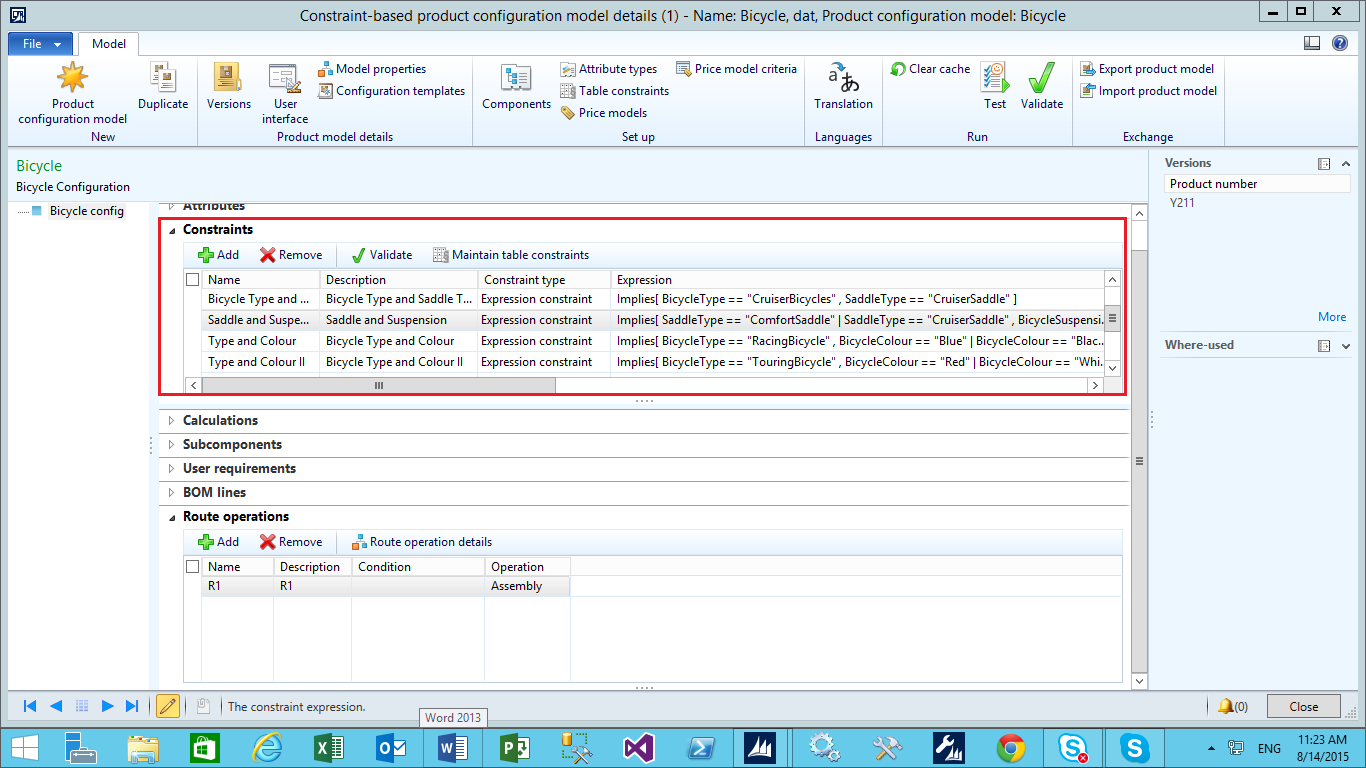This screenshot has width=1366, height=768.
Task: Collapse the Route operations section
Action: coord(172,517)
